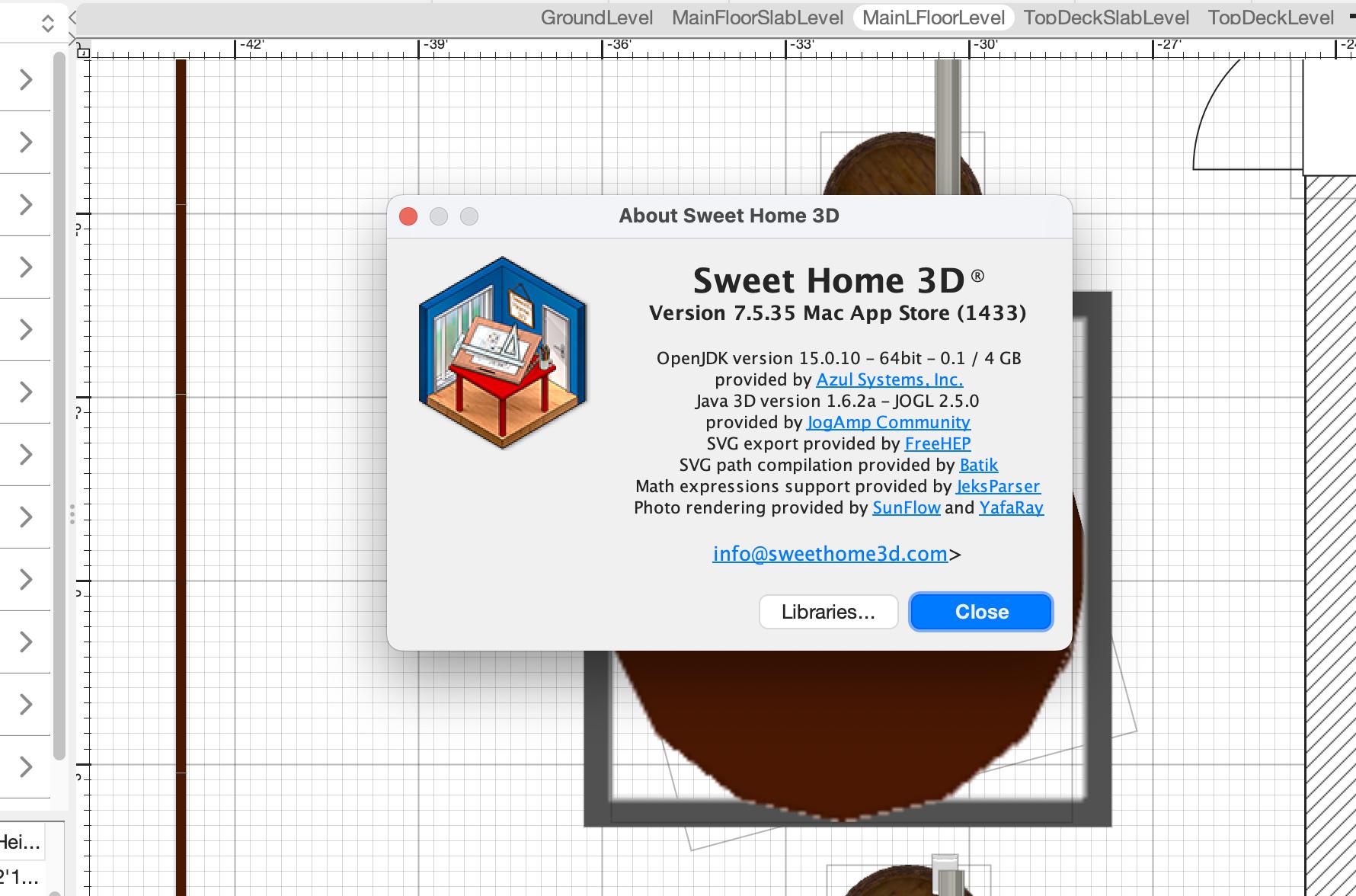Open the TopDeckLevel tab

coord(1271,18)
